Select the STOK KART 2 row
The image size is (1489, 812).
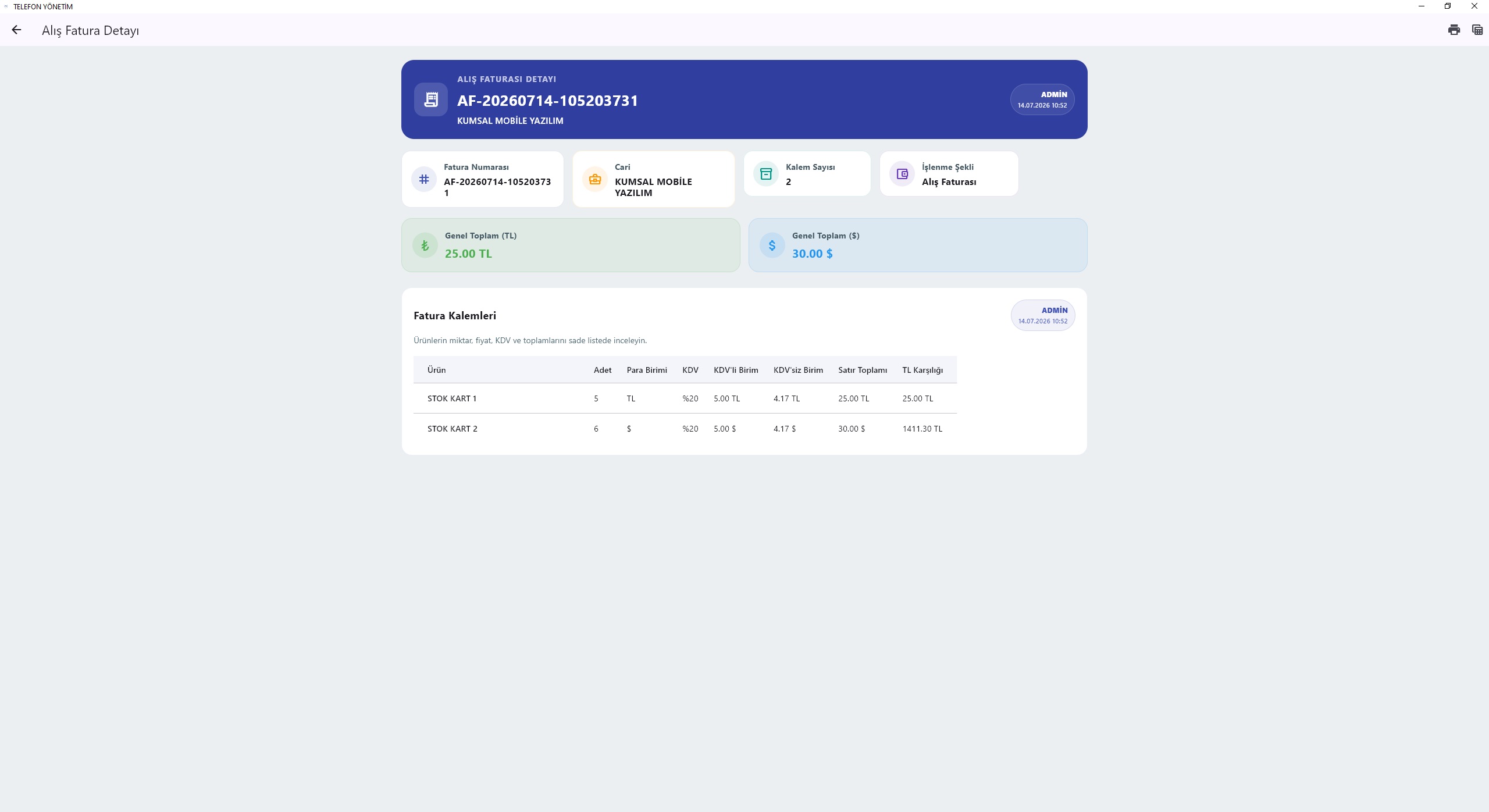coord(685,429)
